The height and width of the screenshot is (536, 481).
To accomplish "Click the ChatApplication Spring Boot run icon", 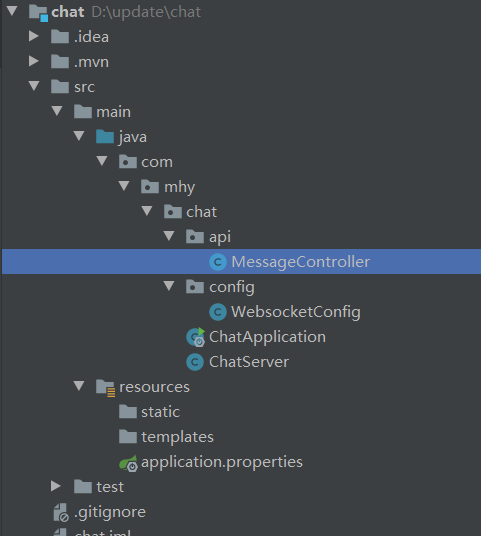I will tap(196, 337).
